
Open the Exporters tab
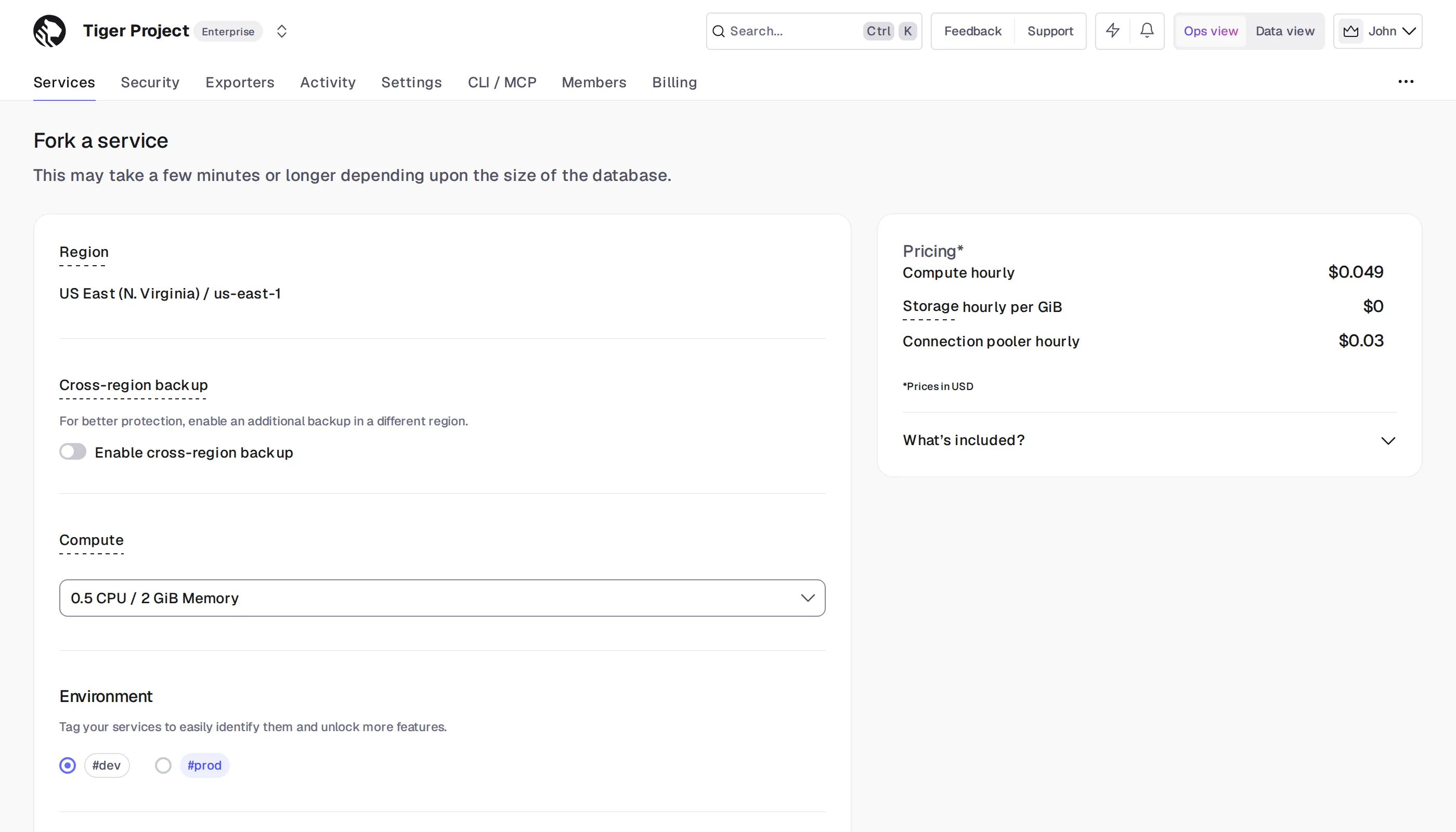(x=239, y=82)
